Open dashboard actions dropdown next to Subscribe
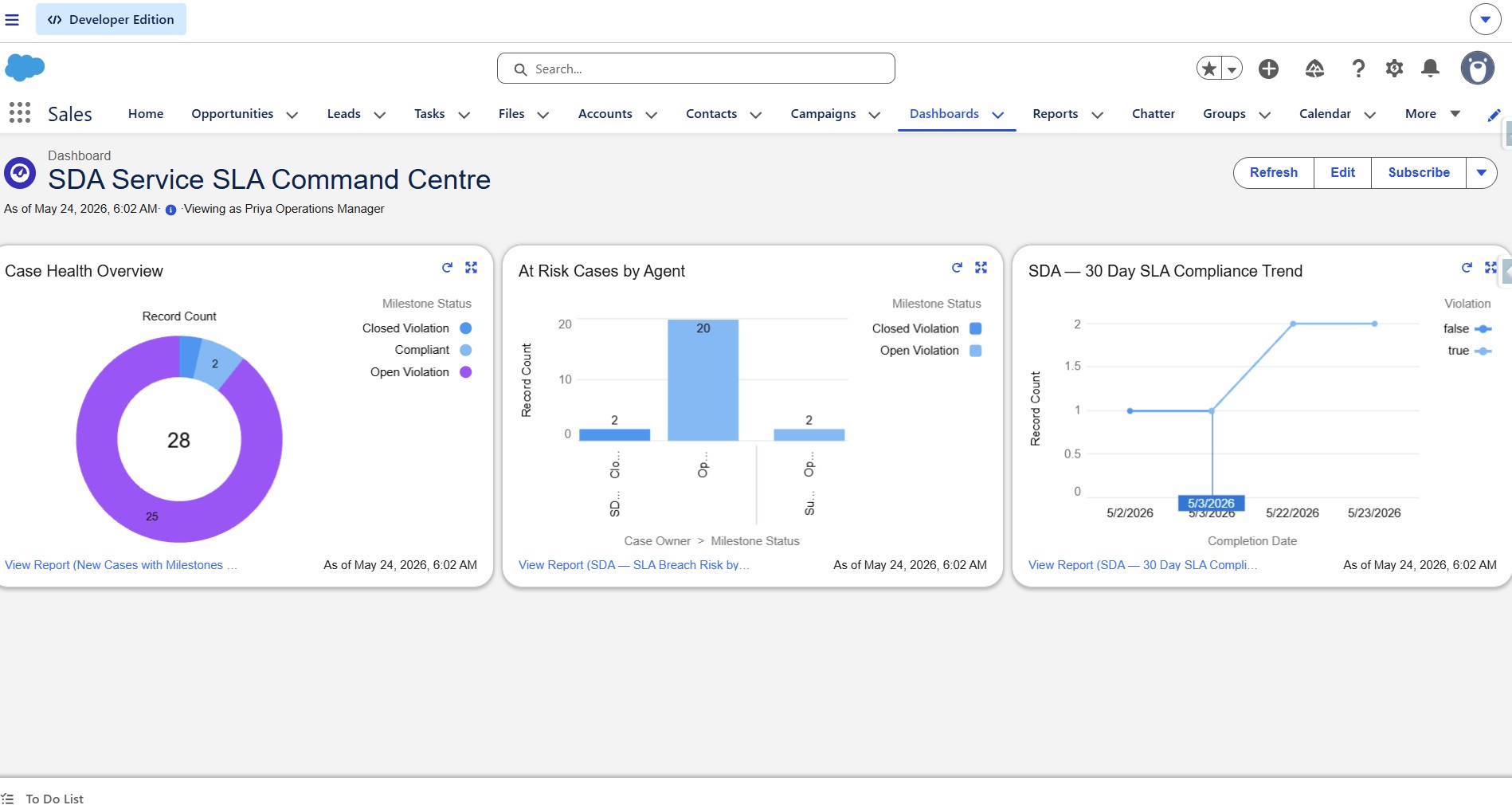Viewport: 1512px width, 805px height. coord(1482,173)
